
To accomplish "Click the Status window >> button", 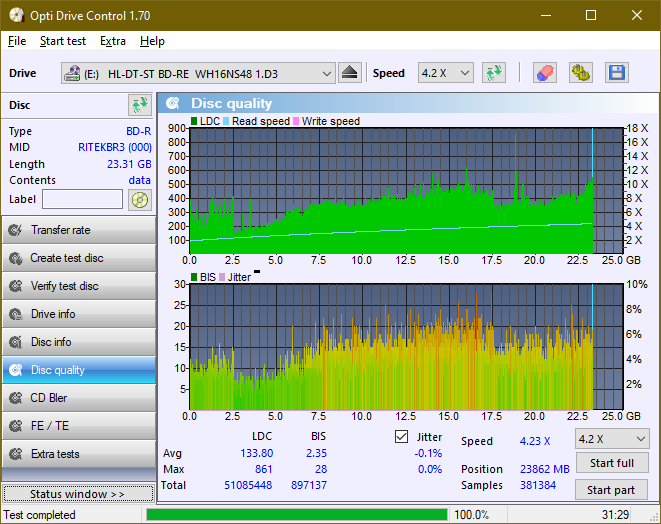I will tap(78, 494).
